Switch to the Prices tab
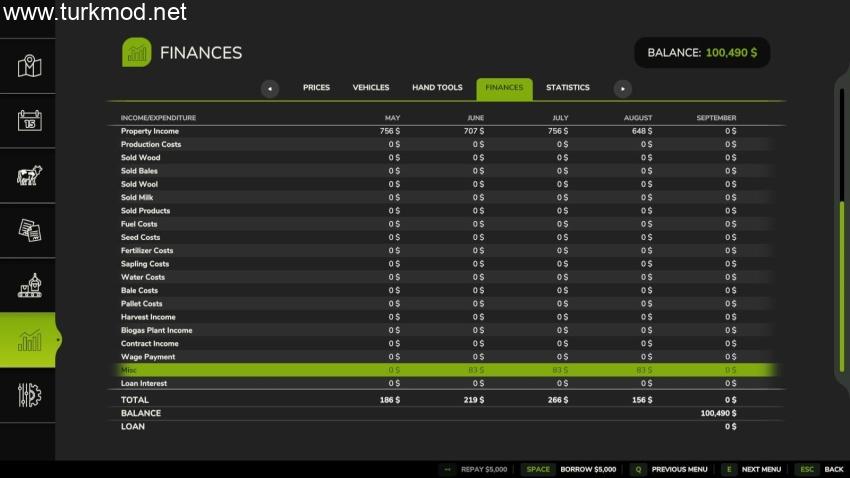Image resolution: width=850 pixels, height=478 pixels. coord(316,87)
